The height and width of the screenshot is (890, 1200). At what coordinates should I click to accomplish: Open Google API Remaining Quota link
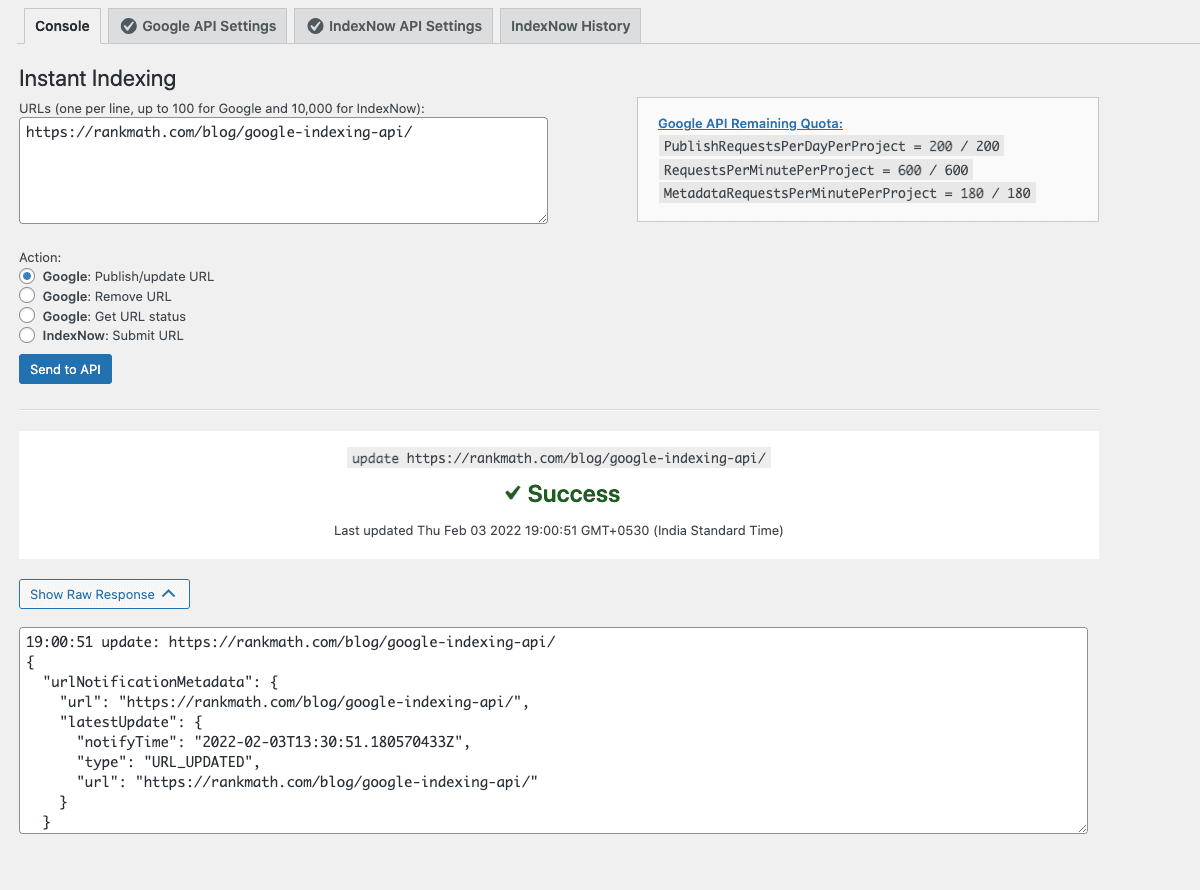750,124
